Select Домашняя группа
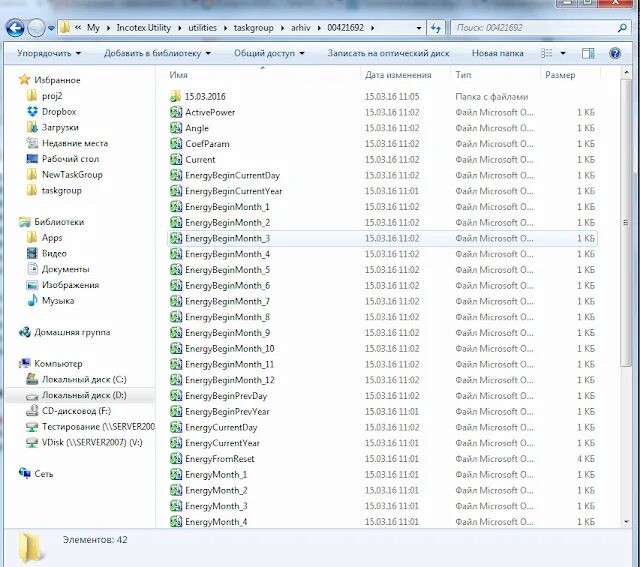The image size is (640, 567). click(x=72, y=332)
